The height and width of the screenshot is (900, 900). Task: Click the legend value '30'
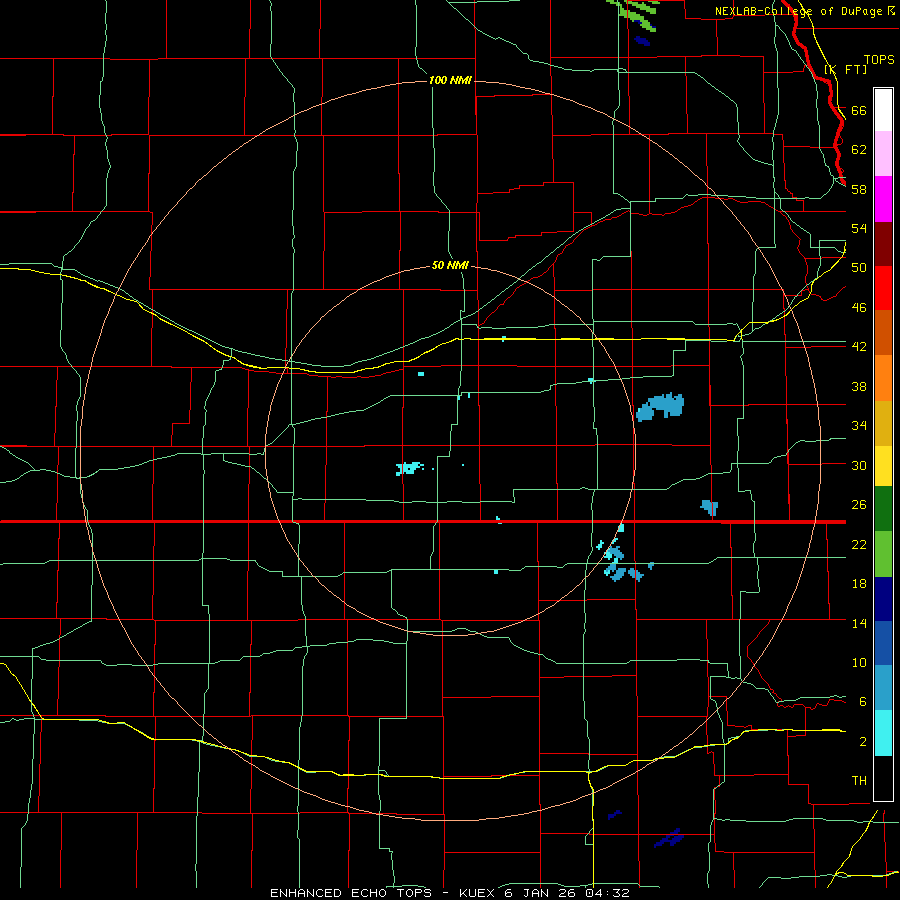[x=859, y=465]
